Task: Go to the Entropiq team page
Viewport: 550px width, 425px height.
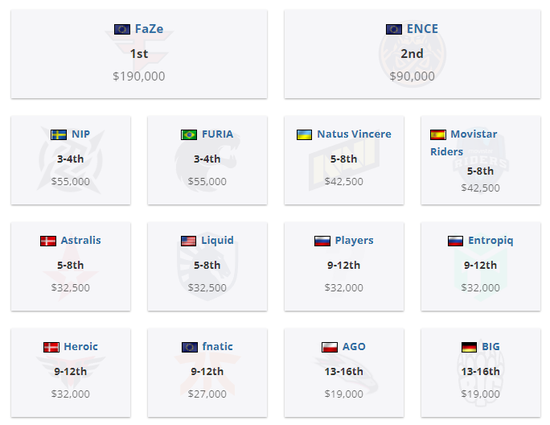Action: 491,241
